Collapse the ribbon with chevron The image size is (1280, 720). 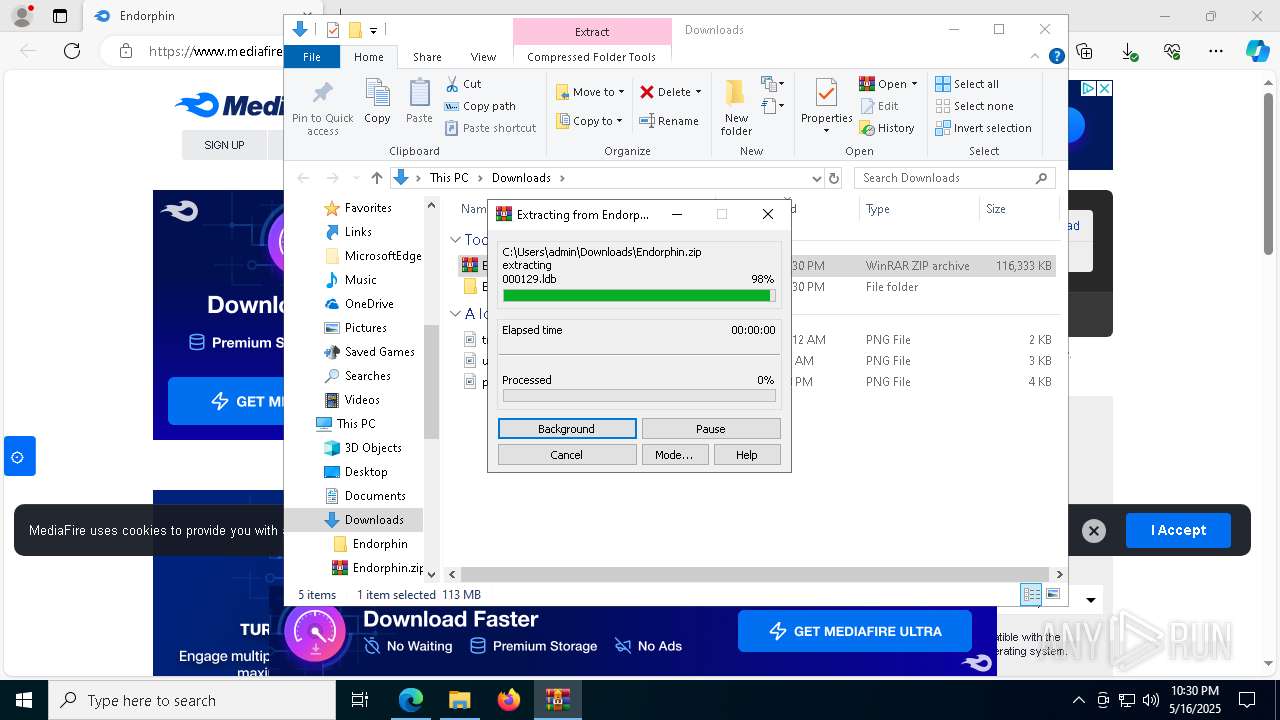click(1037, 57)
